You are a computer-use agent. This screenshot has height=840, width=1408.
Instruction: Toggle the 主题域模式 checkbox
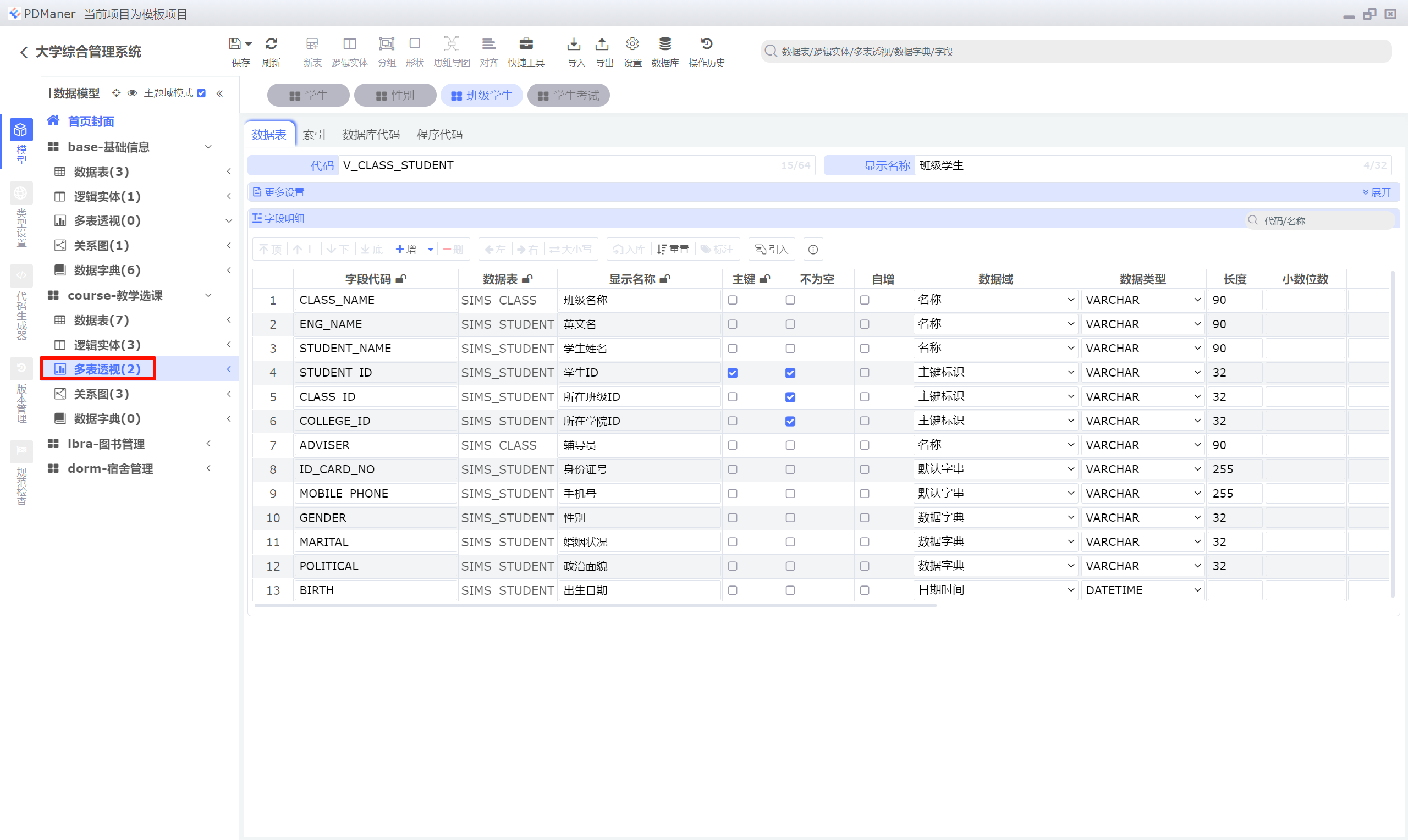201,93
